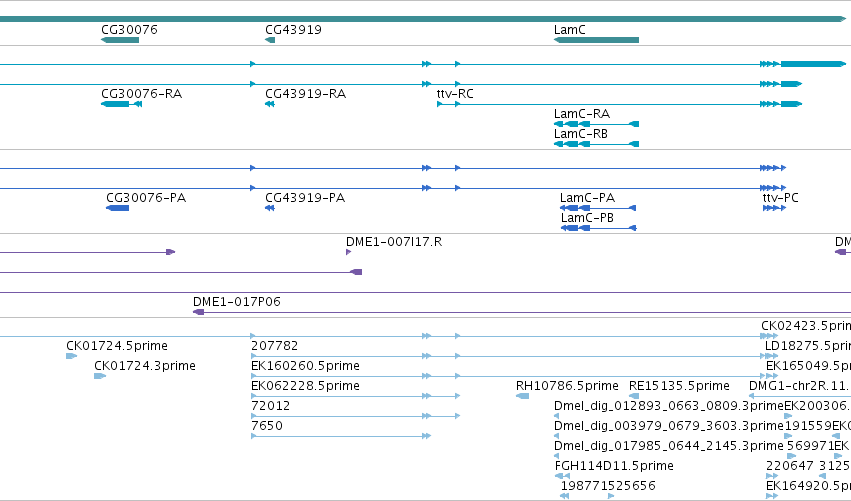Image resolution: width=851 pixels, height=501 pixels.
Task: Click the LamC-PB protein label
Action: [587, 218]
